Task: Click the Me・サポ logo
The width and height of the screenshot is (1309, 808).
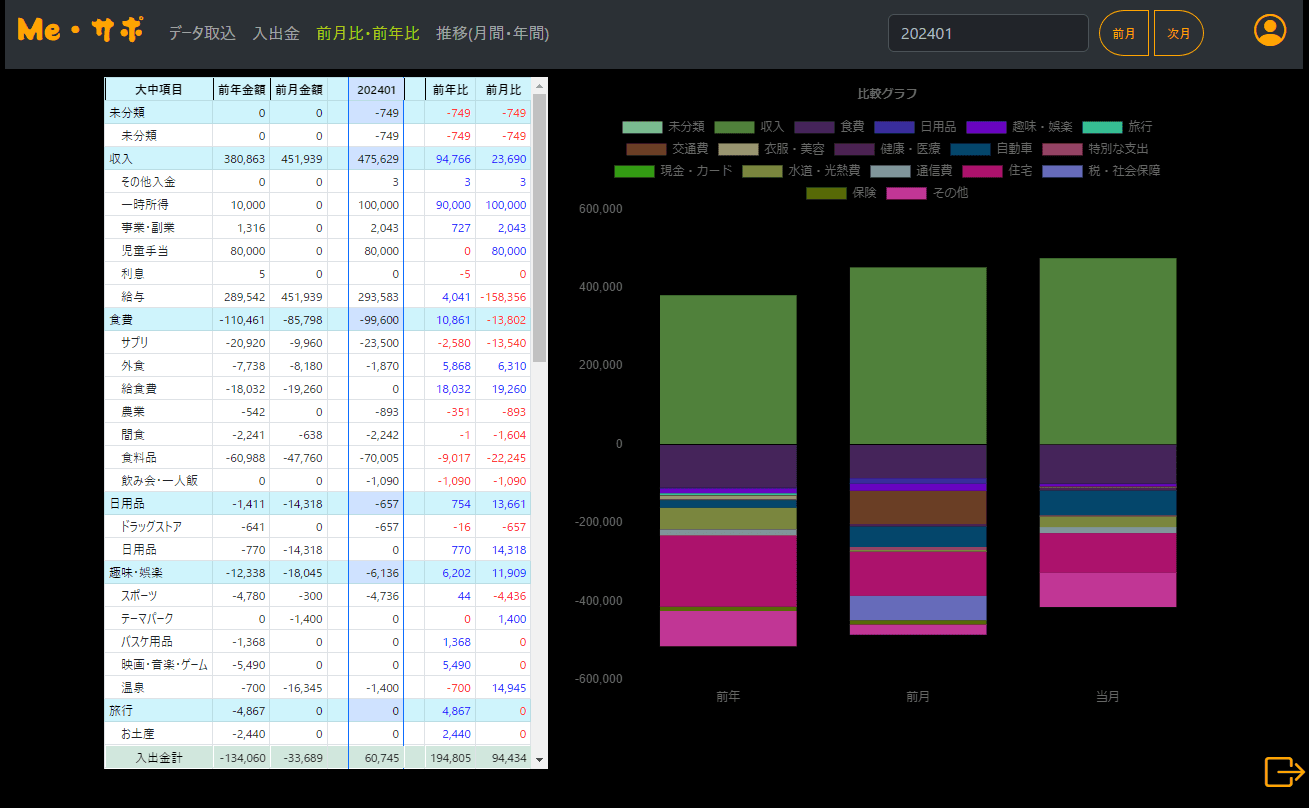Action: pyautogui.click(x=80, y=31)
